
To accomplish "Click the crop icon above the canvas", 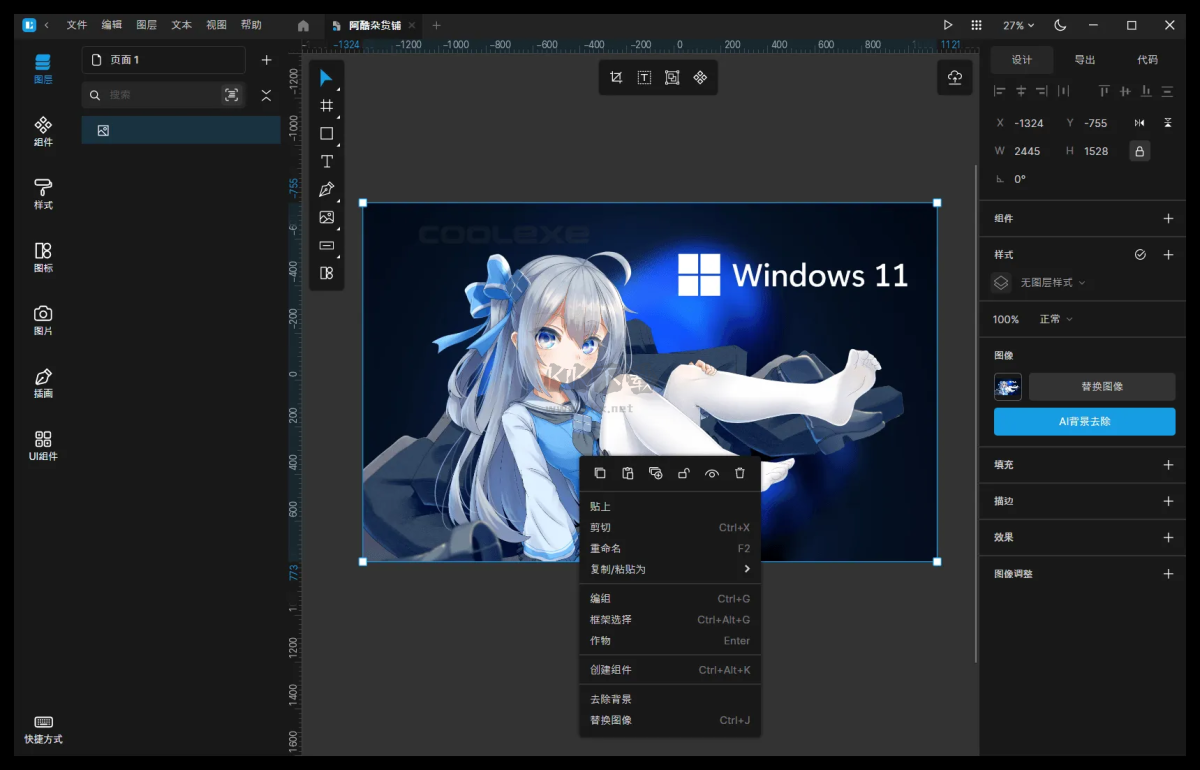I will pos(617,78).
